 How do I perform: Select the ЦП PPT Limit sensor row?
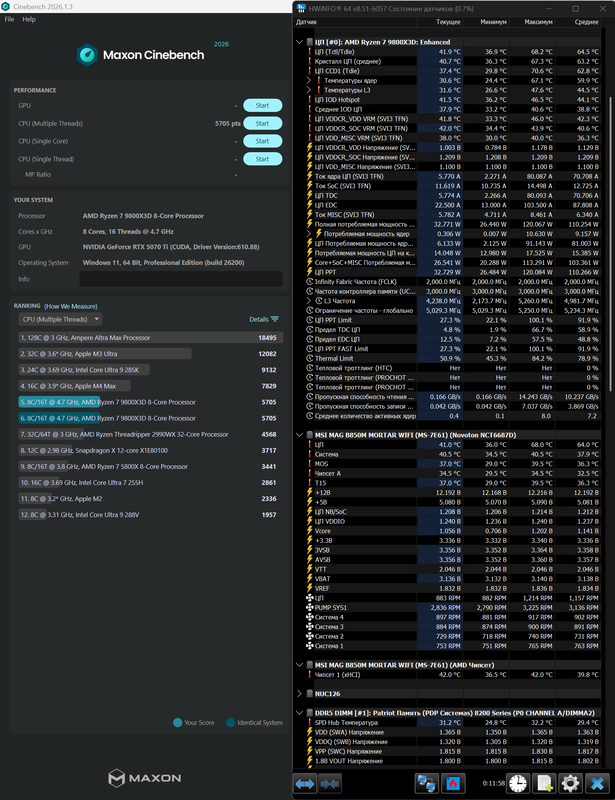pos(452,320)
